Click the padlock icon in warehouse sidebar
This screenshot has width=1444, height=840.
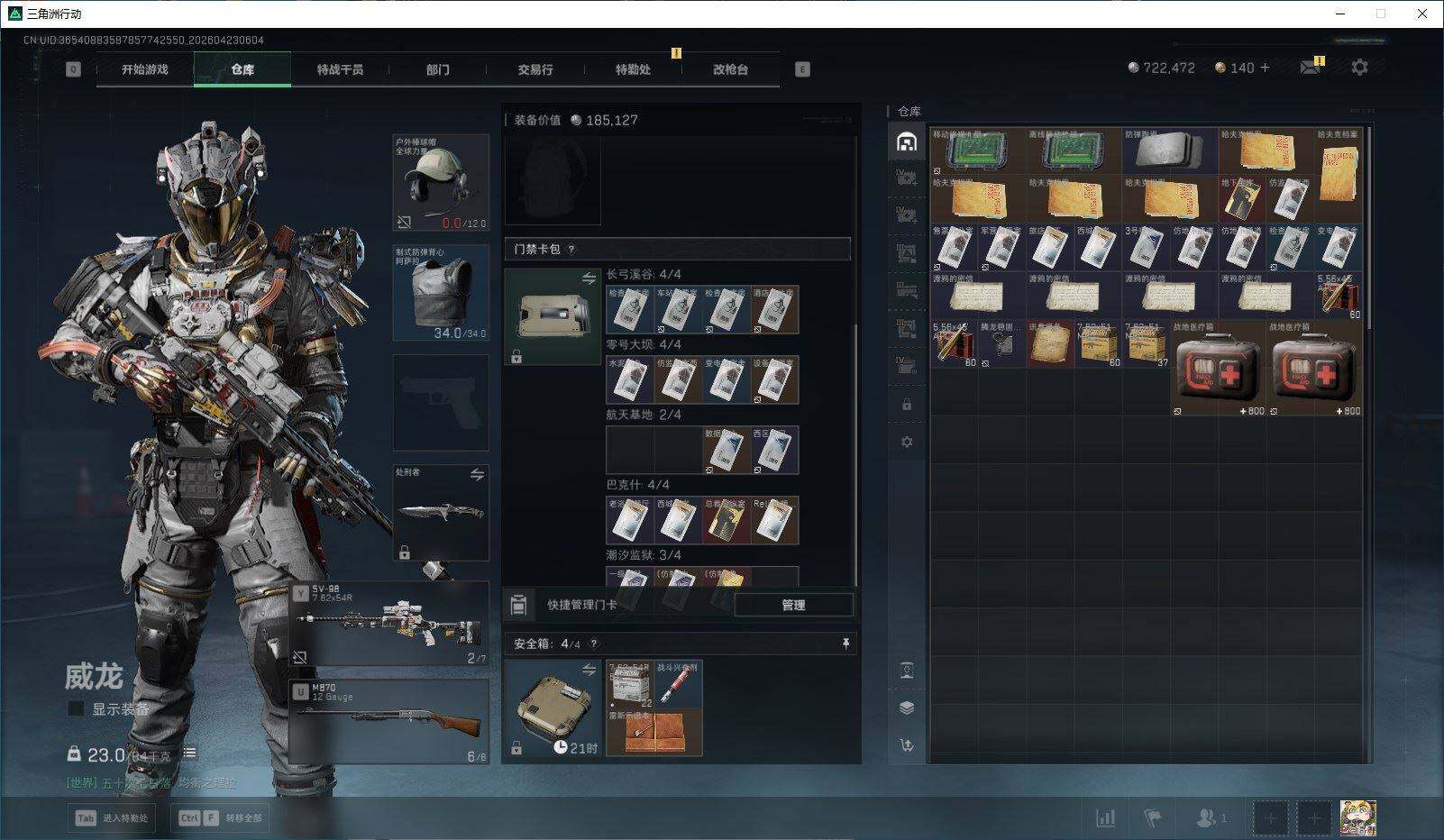pyautogui.click(x=907, y=405)
